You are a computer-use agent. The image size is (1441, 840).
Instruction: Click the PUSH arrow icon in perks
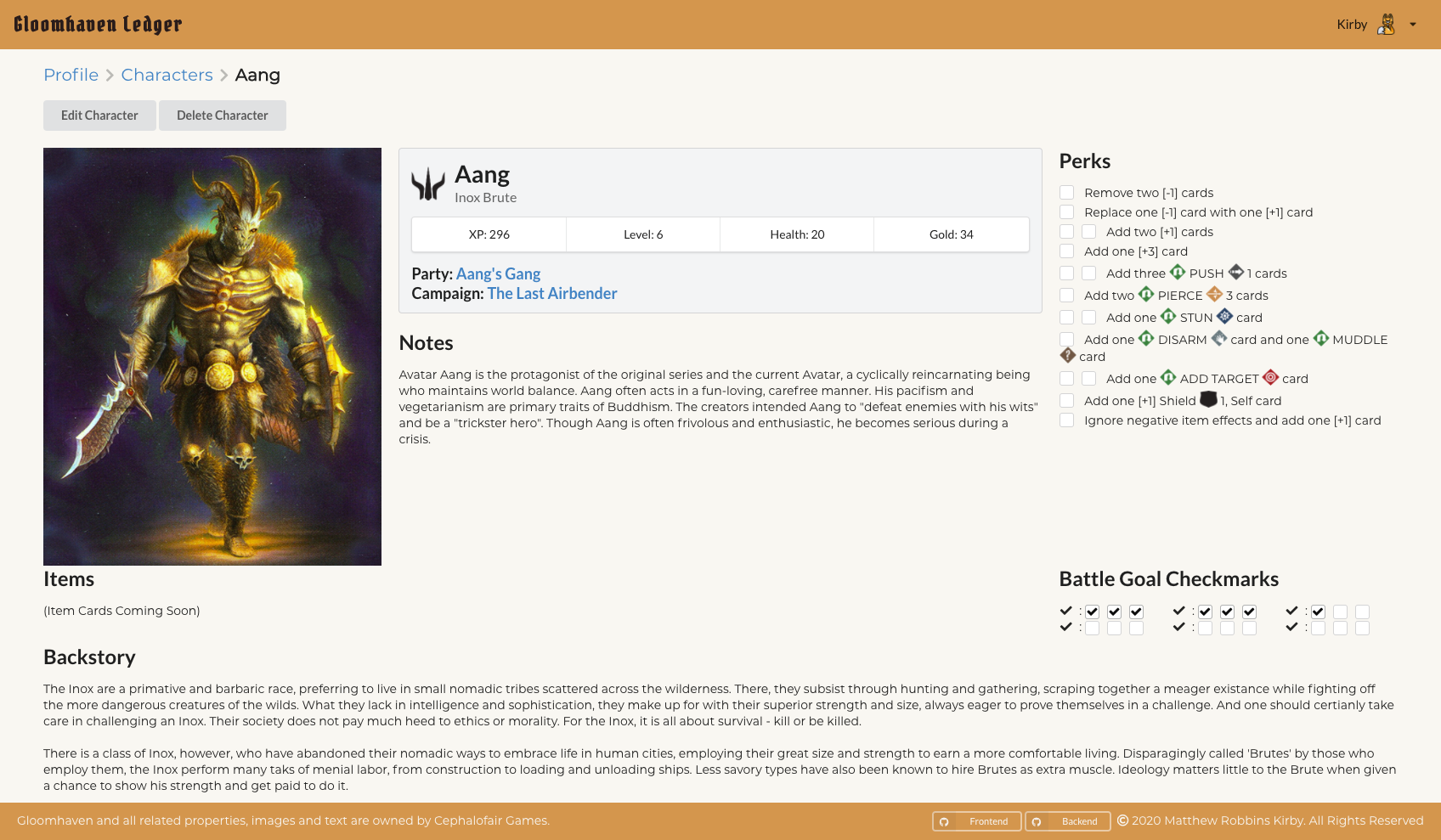[1236, 272]
